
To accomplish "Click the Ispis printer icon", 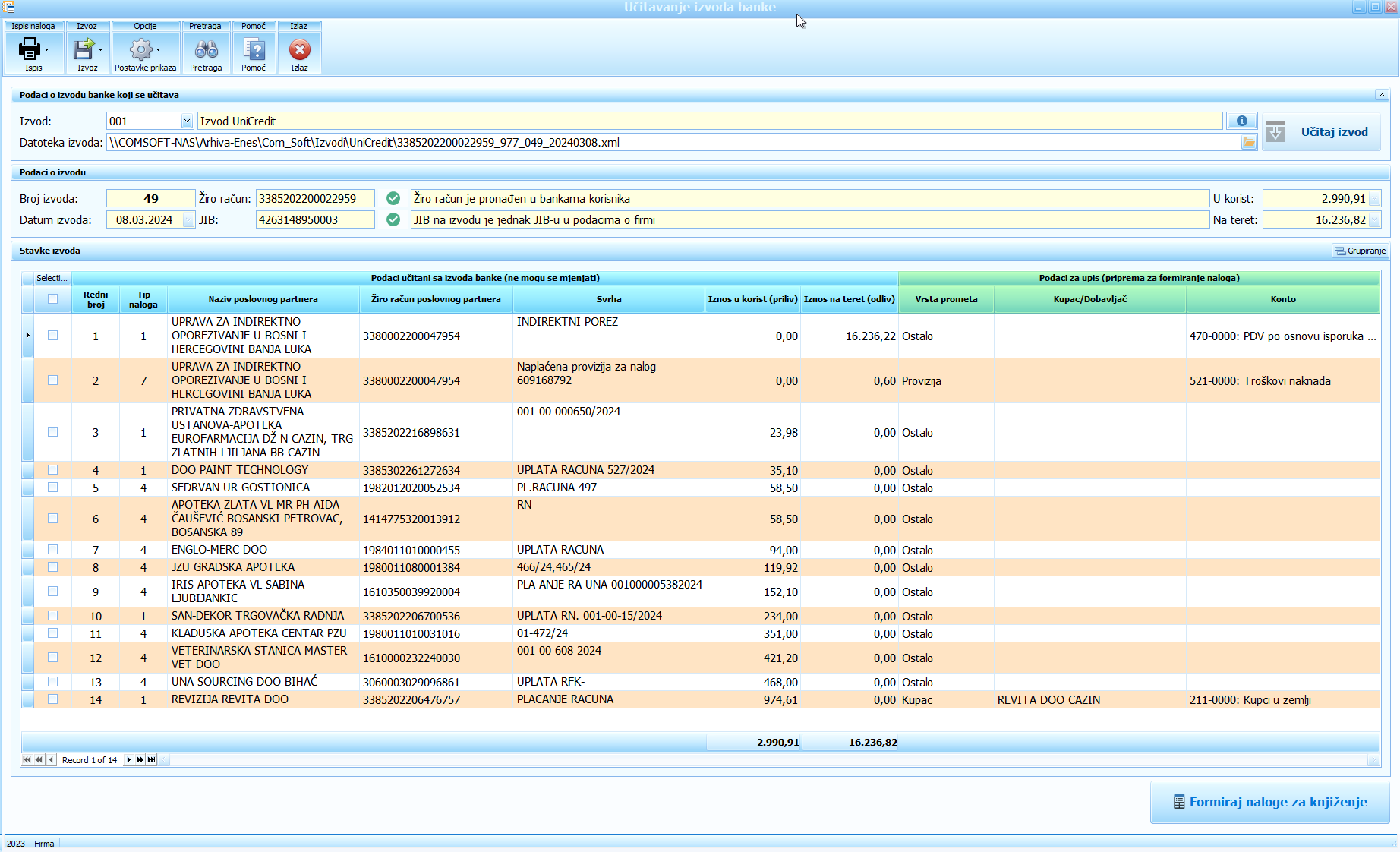I will 30,50.
